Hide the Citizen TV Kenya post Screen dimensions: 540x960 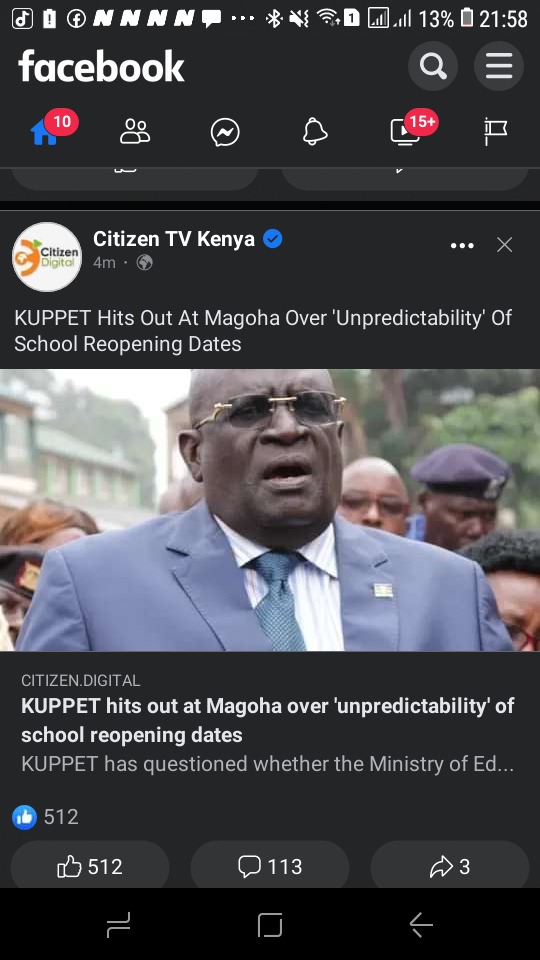click(504, 245)
